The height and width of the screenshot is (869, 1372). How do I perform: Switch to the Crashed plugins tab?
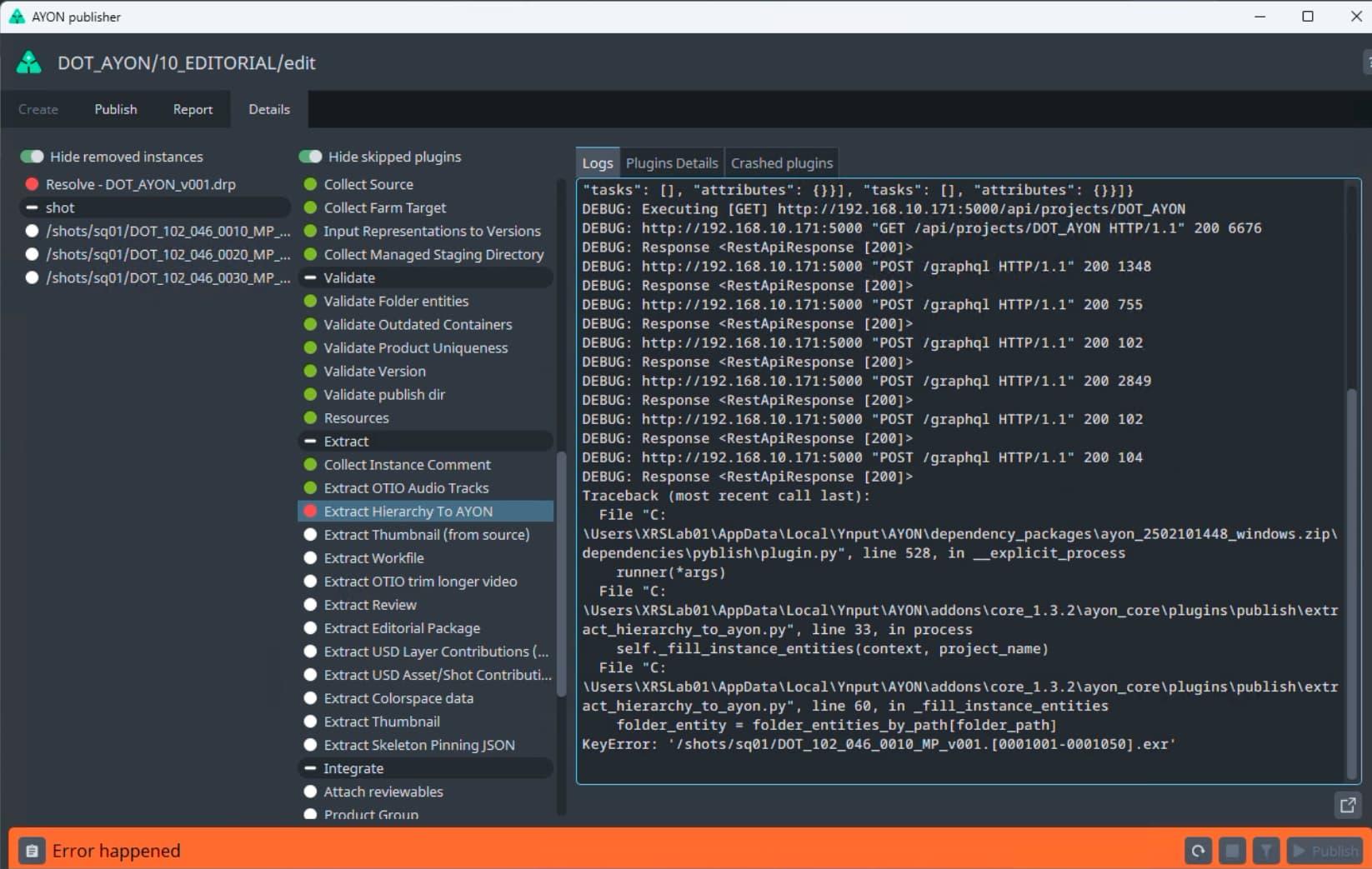[x=781, y=163]
